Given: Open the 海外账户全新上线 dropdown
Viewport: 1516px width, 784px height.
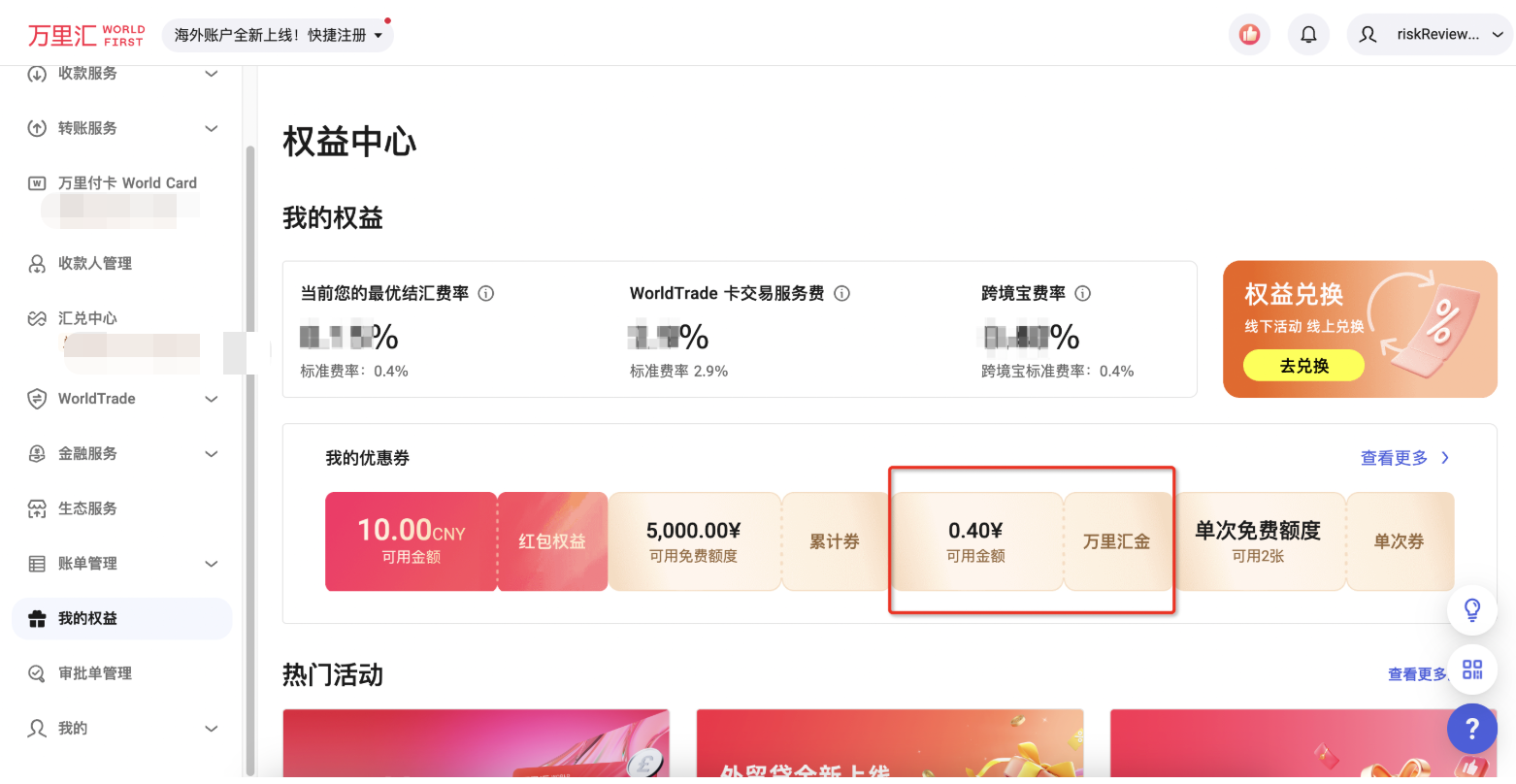Looking at the screenshot, I should click(x=278, y=35).
